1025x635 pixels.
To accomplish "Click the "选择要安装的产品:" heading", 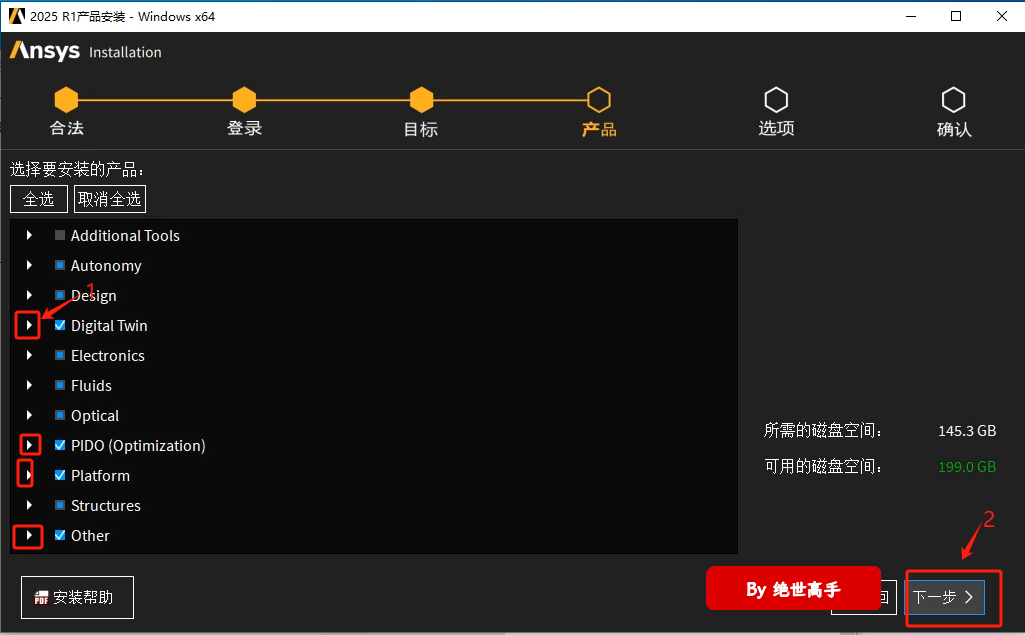I will (76, 169).
